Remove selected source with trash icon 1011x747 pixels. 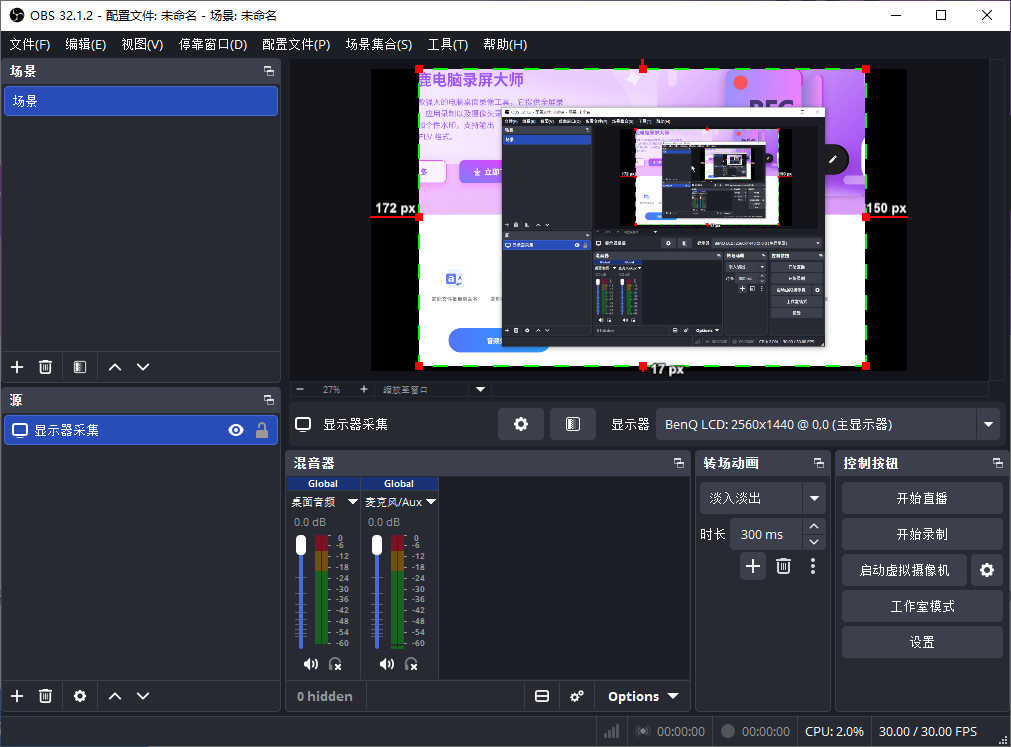click(45, 696)
